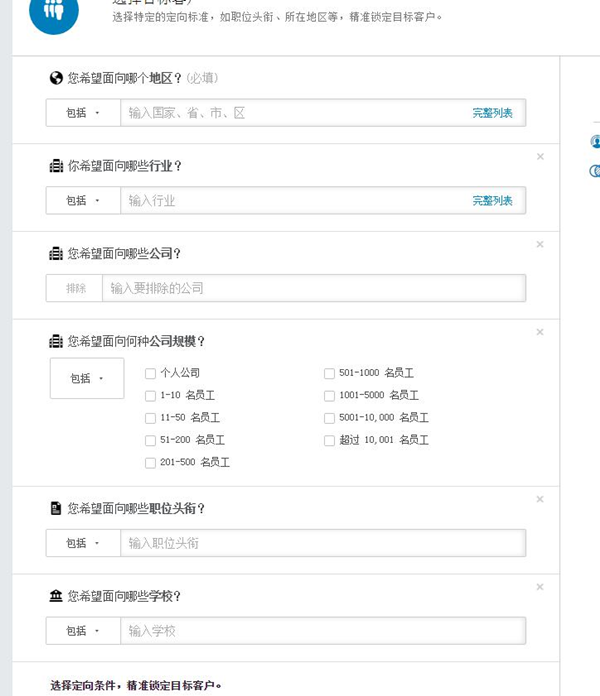Check the 超过 10,001 名员工 box
Image resolution: width=600 pixels, height=696 pixels.
[329, 440]
